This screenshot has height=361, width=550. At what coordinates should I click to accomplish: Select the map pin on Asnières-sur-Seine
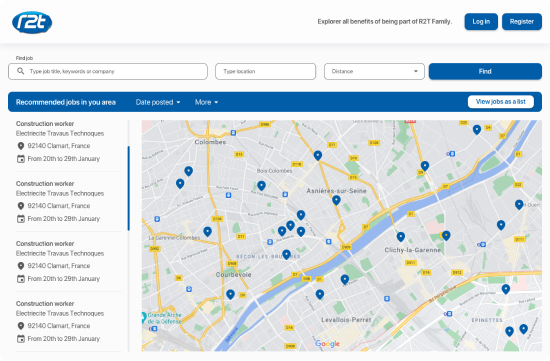(x=336, y=200)
